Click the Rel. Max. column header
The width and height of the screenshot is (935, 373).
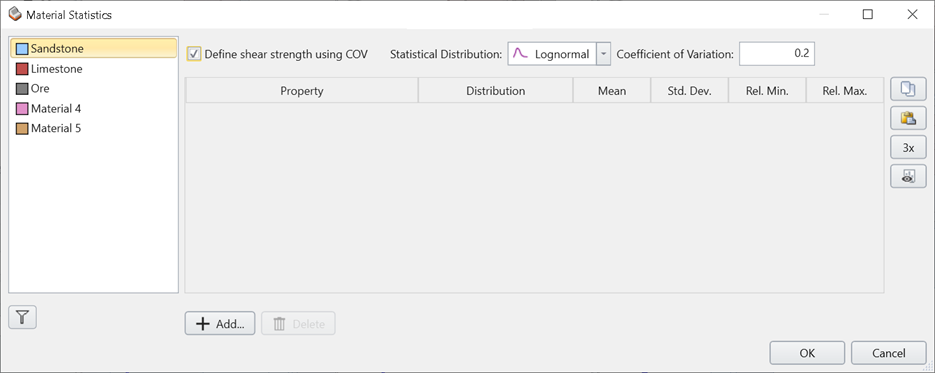click(x=844, y=91)
